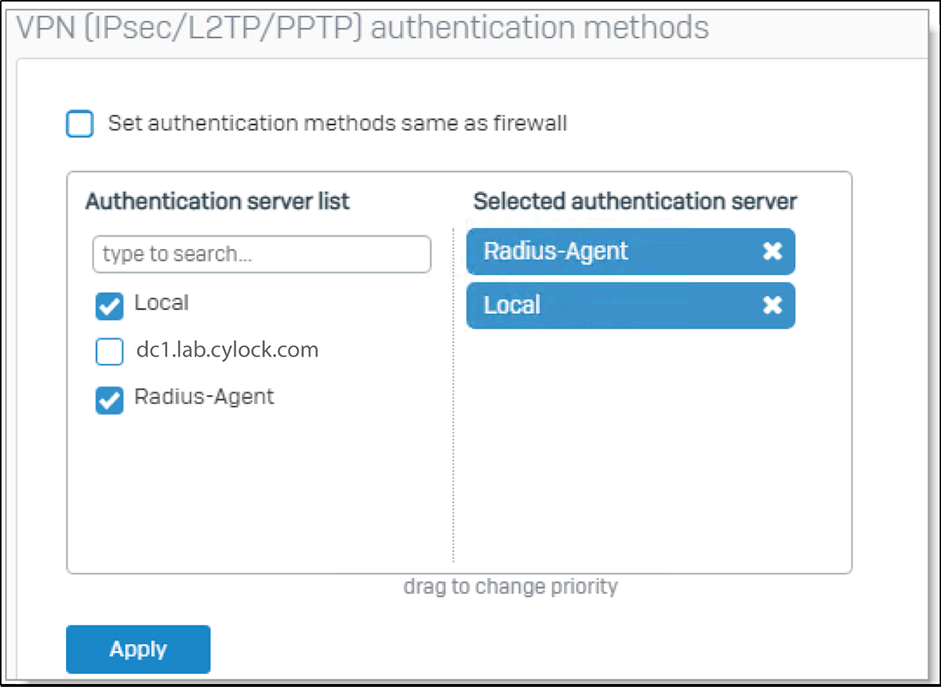The width and height of the screenshot is (941, 687).
Task: Uncheck the Local server checkbox
Action: coord(109,306)
